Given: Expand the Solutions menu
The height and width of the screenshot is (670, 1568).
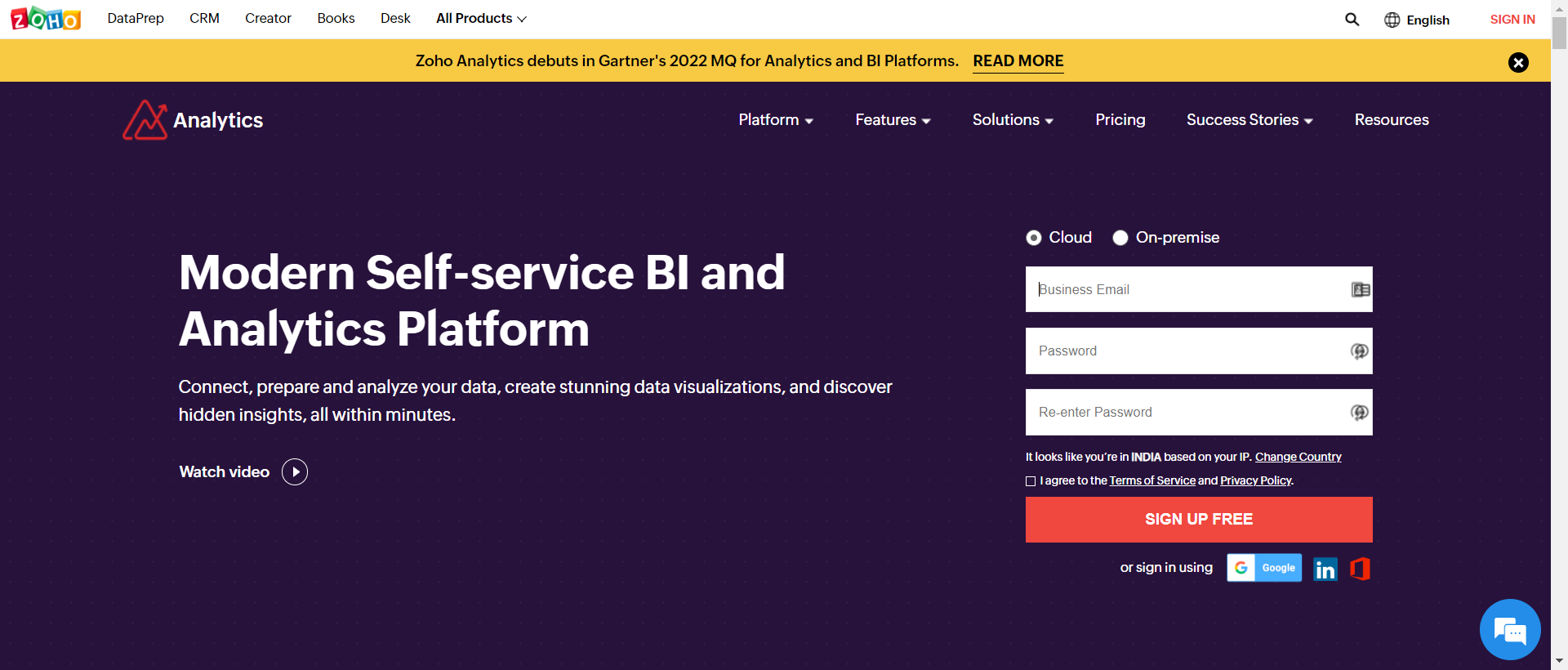Looking at the screenshot, I should [x=1013, y=120].
